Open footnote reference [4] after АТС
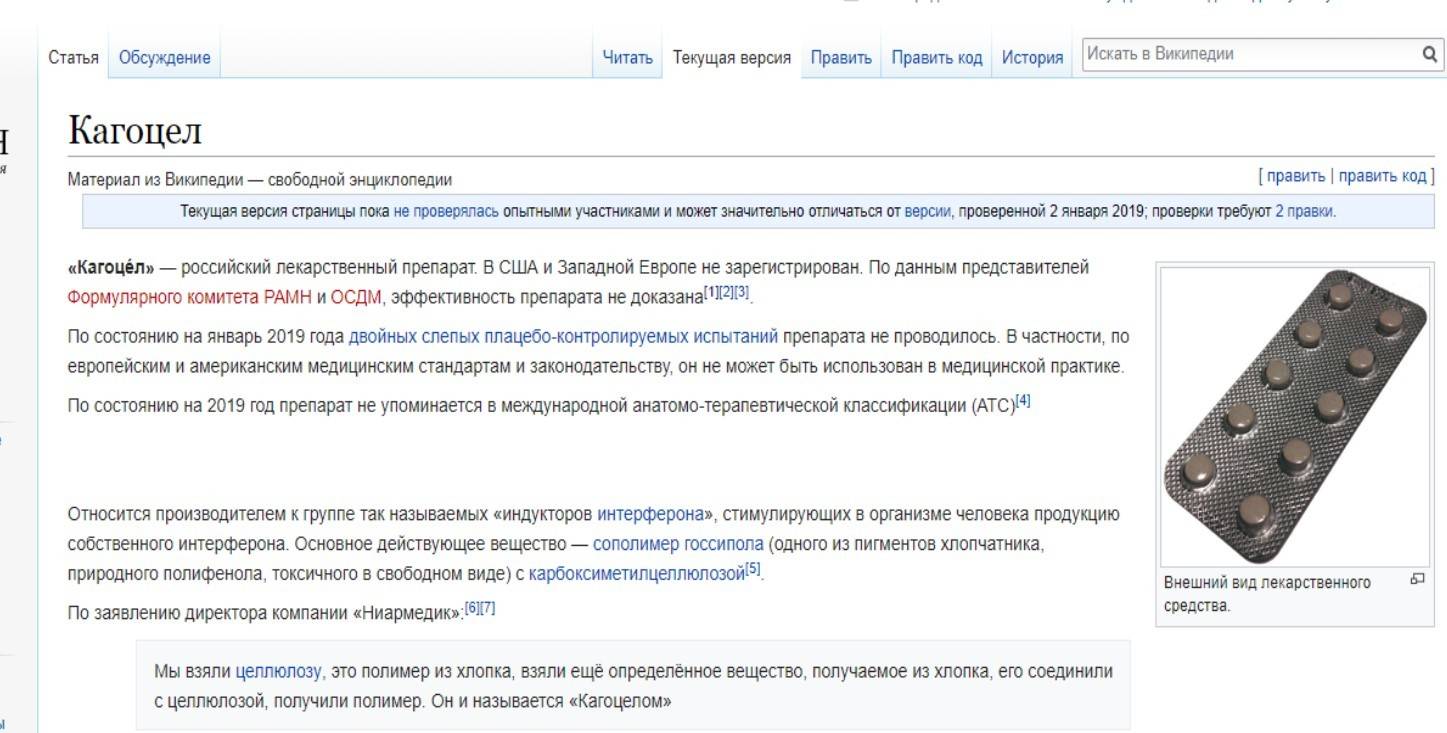1447x733 pixels. (1023, 401)
